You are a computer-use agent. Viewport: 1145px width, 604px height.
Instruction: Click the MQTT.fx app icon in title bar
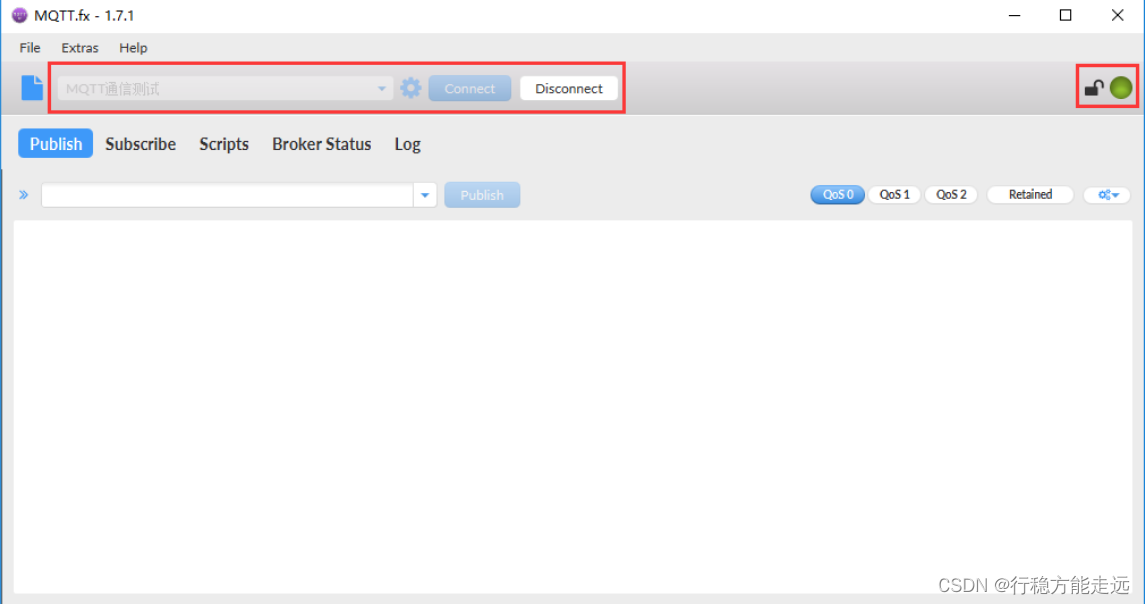coord(20,15)
